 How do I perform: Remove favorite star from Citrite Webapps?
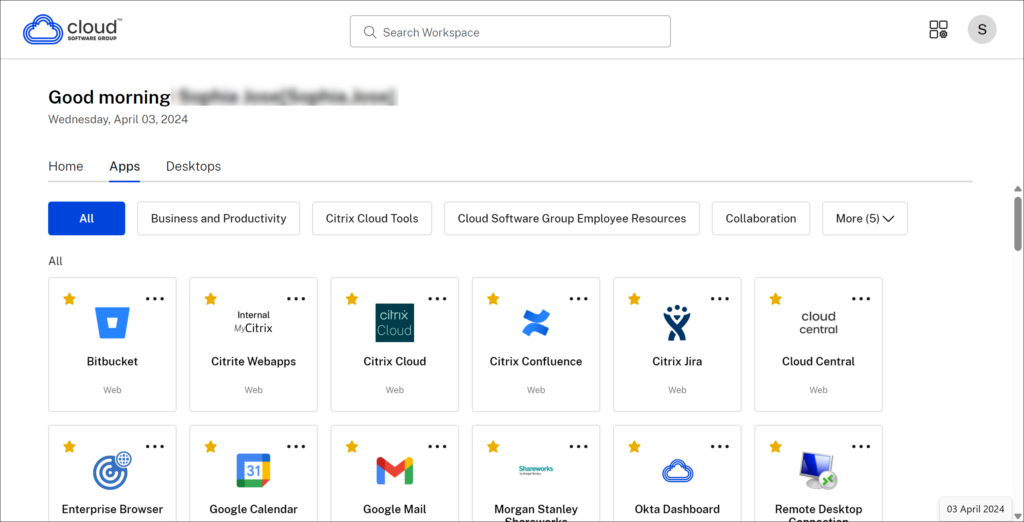point(210,299)
